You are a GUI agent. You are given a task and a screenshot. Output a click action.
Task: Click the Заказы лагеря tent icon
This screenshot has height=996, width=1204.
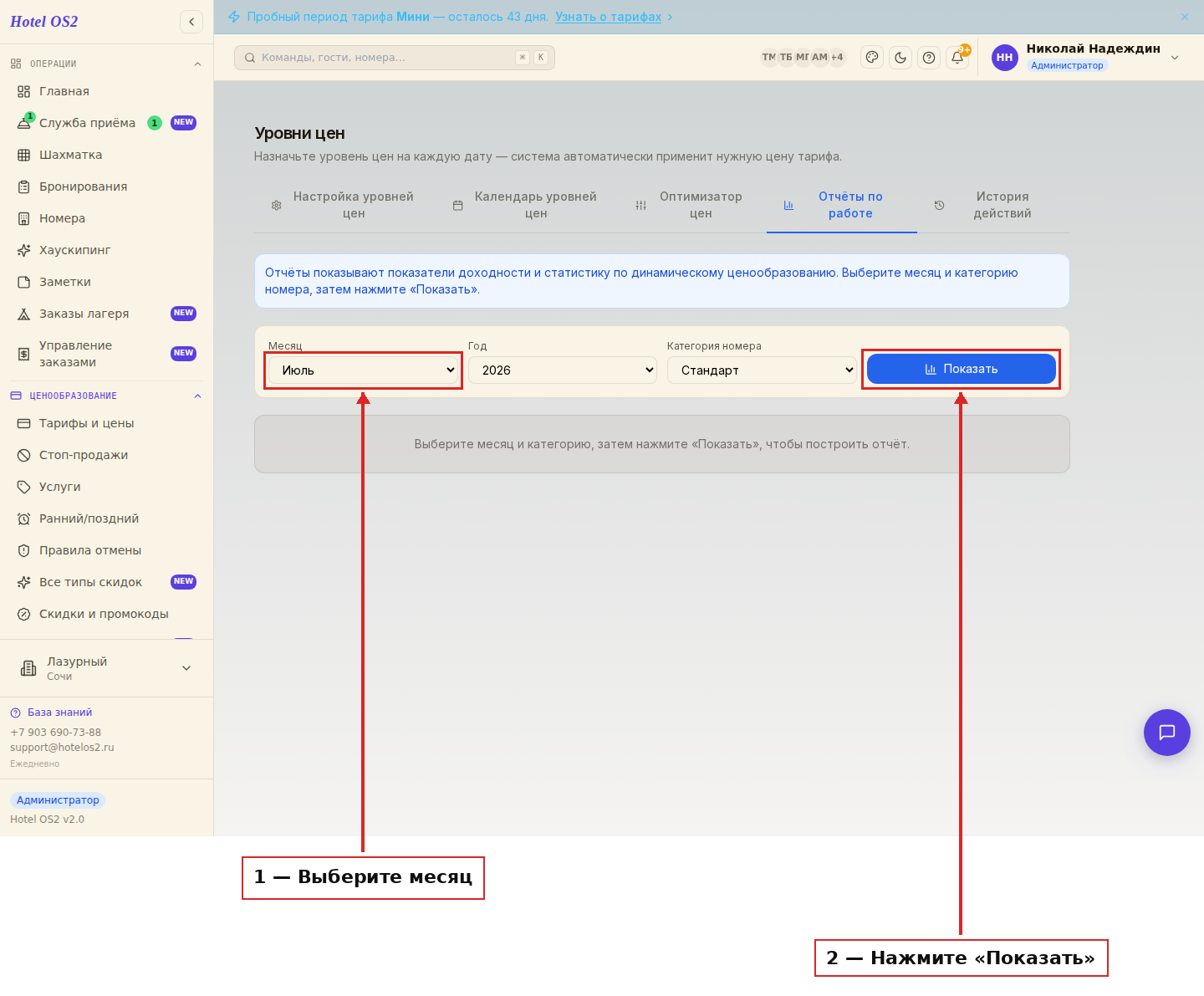pyautogui.click(x=24, y=314)
